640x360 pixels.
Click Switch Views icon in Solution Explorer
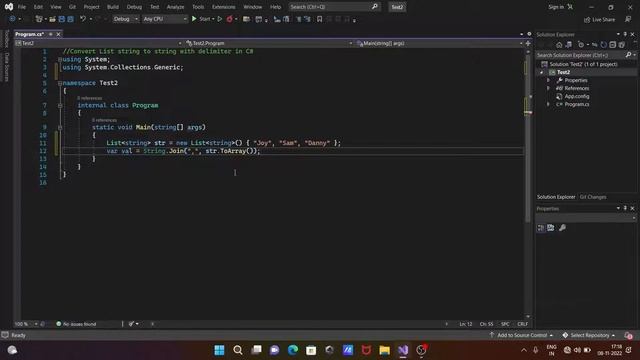[x=569, y=44]
